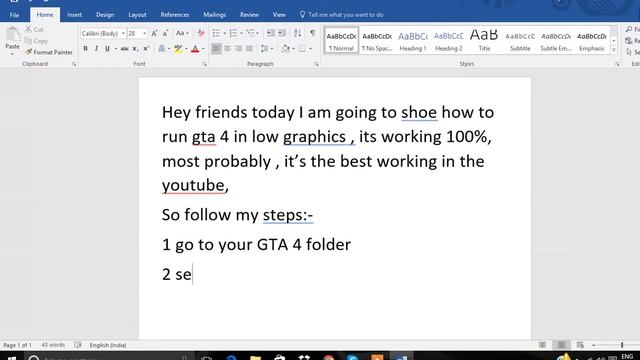Center the paragraph text
This screenshot has width=640, height=360.
pos(227,49)
